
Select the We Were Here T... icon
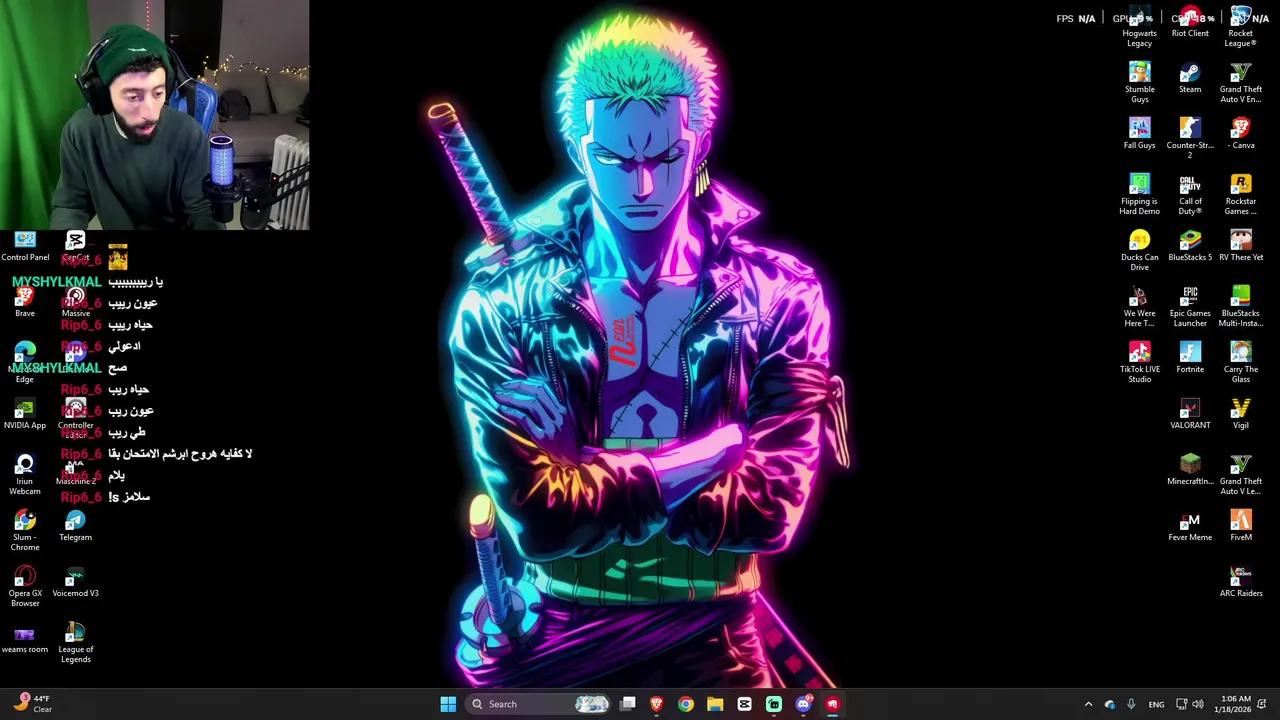1139,307
